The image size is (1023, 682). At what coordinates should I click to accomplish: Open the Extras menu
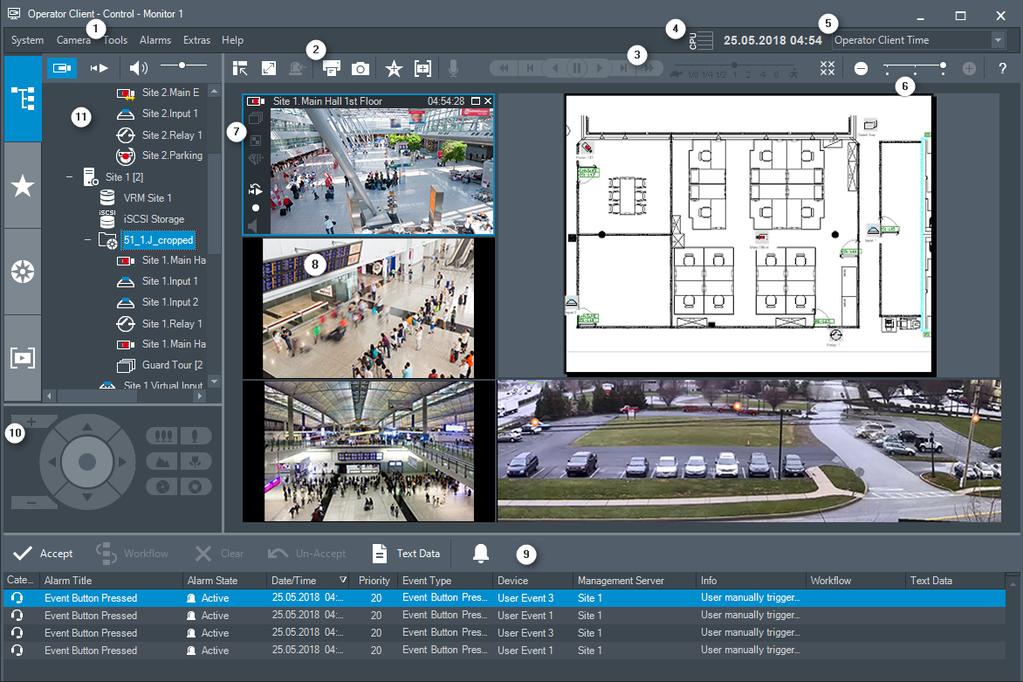pos(196,40)
